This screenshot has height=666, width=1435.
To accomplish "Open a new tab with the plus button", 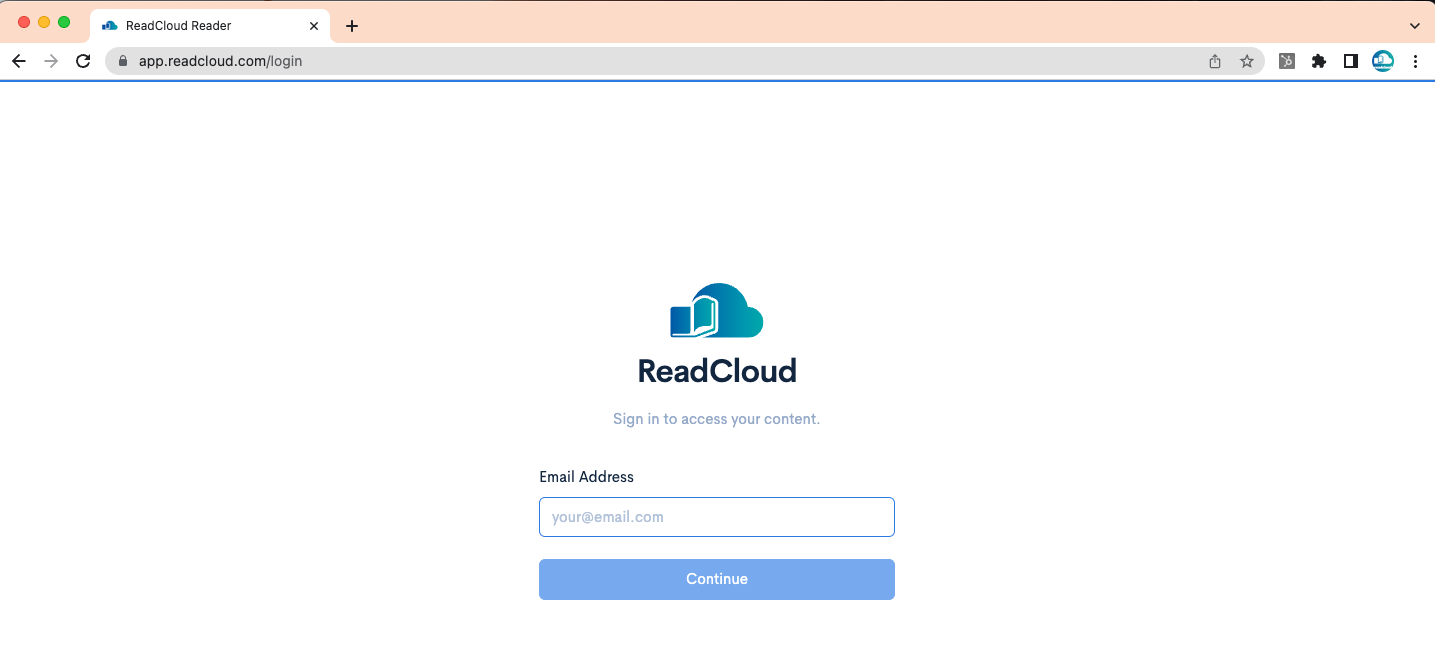I will point(351,25).
